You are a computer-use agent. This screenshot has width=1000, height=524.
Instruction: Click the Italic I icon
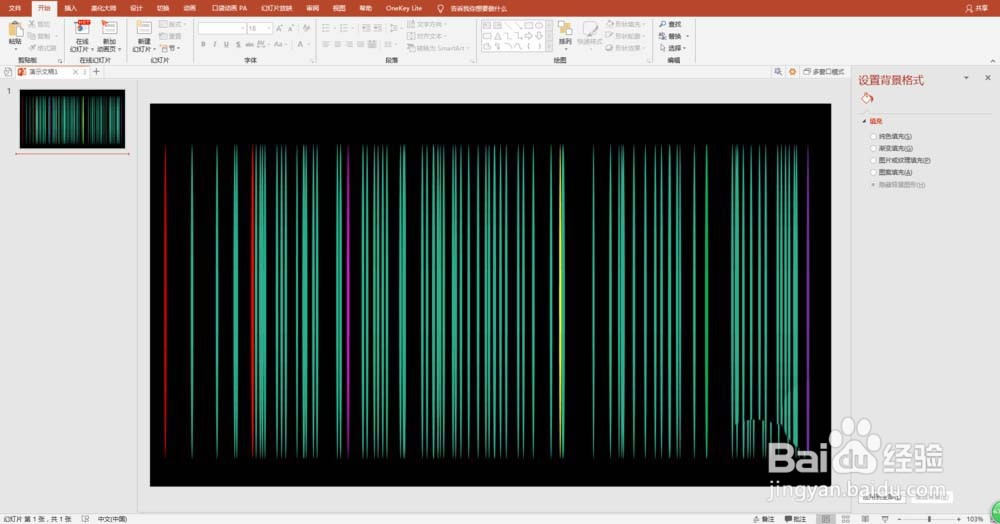[215, 45]
